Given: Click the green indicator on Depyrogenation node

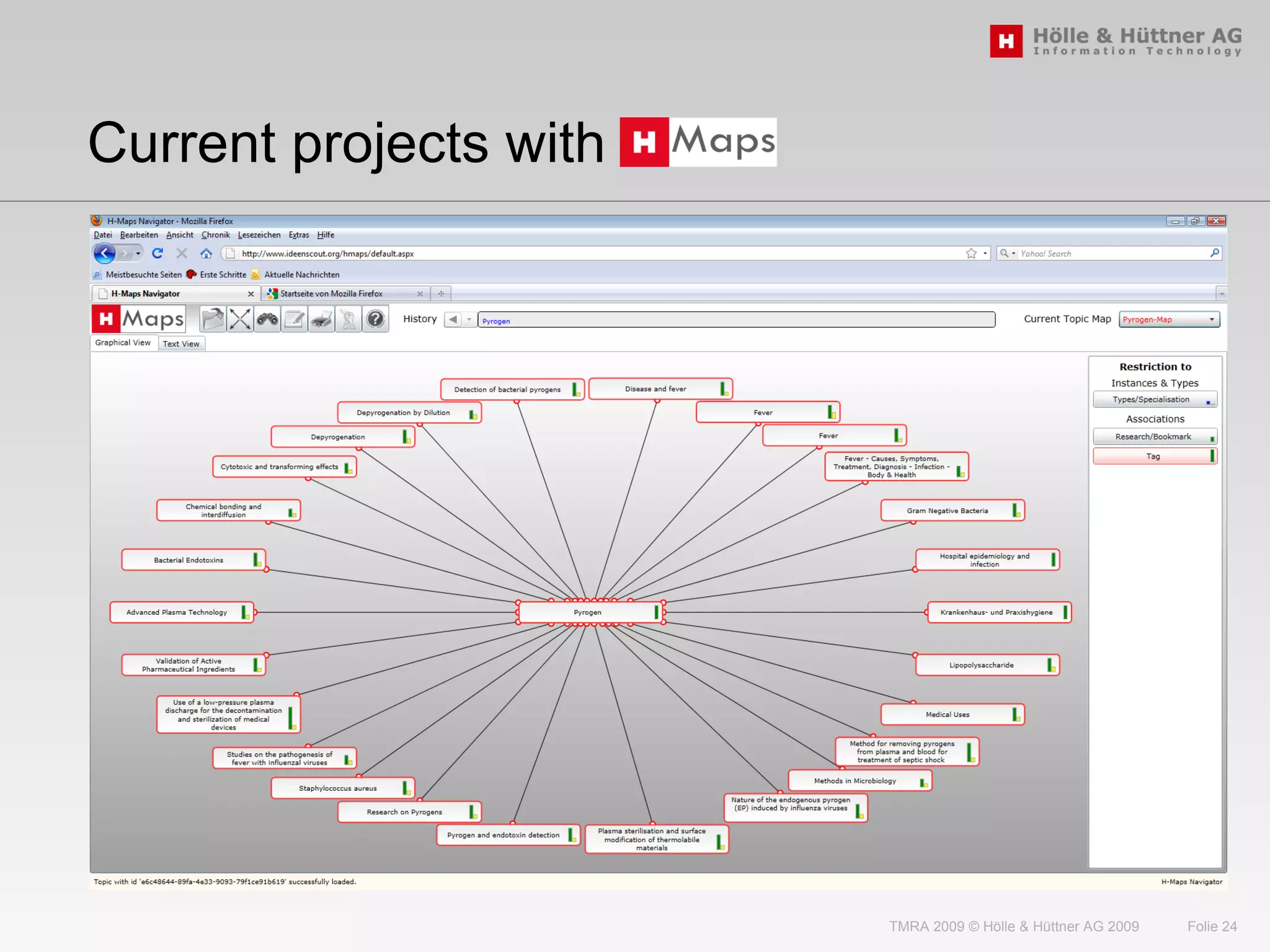Looking at the screenshot, I should [x=406, y=437].
